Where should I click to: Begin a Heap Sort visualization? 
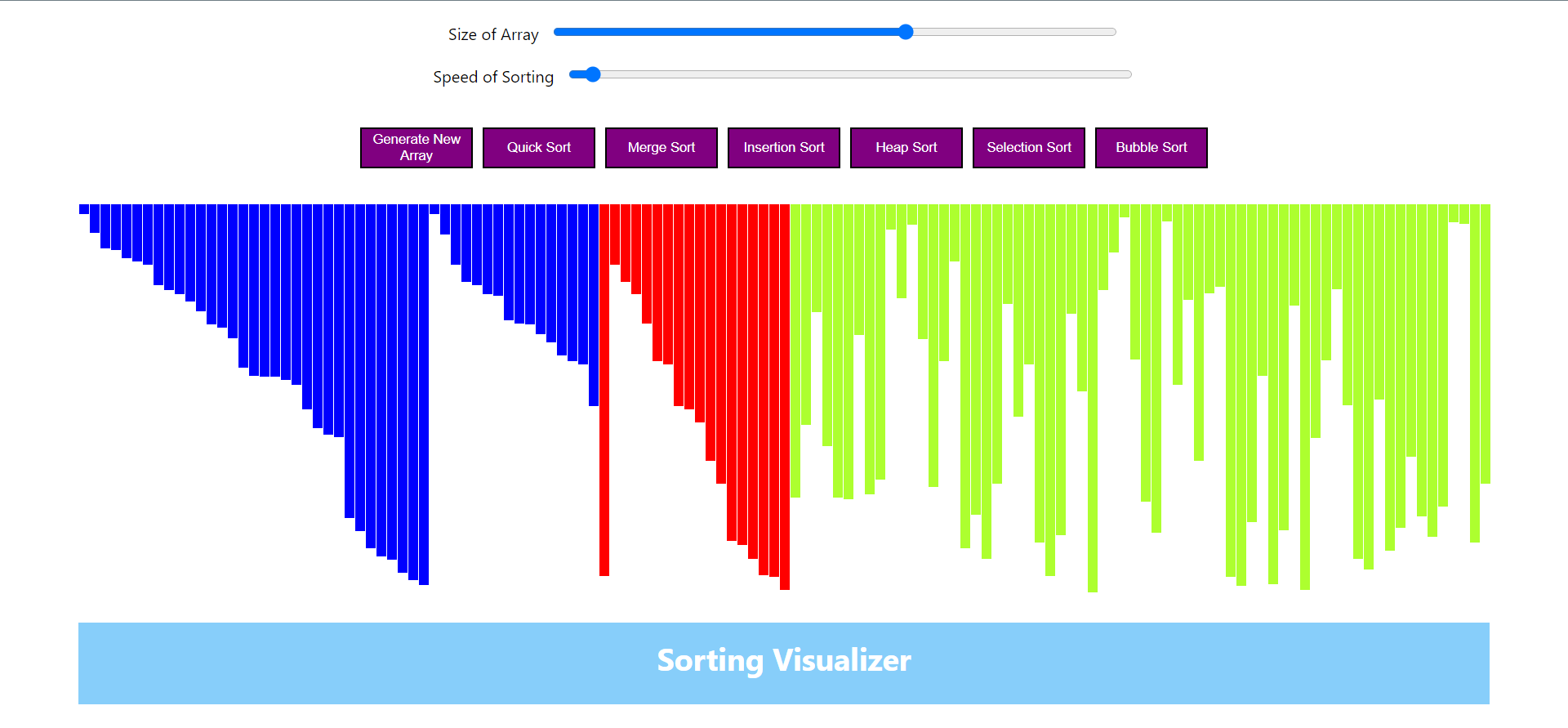[906, 147]
